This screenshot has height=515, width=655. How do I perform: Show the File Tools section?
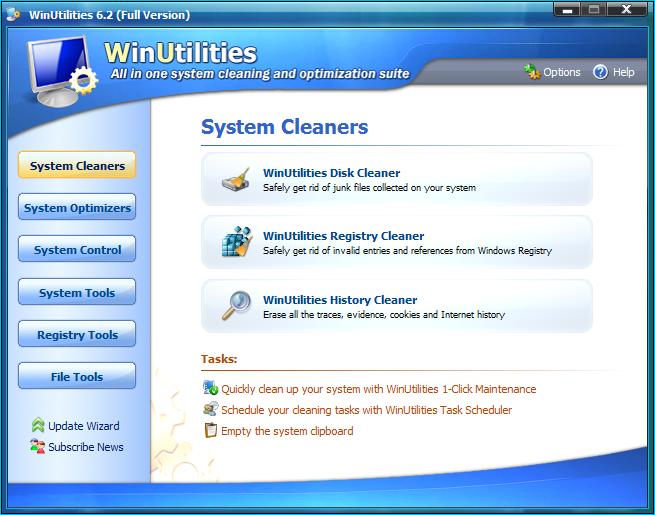(77, 377)
